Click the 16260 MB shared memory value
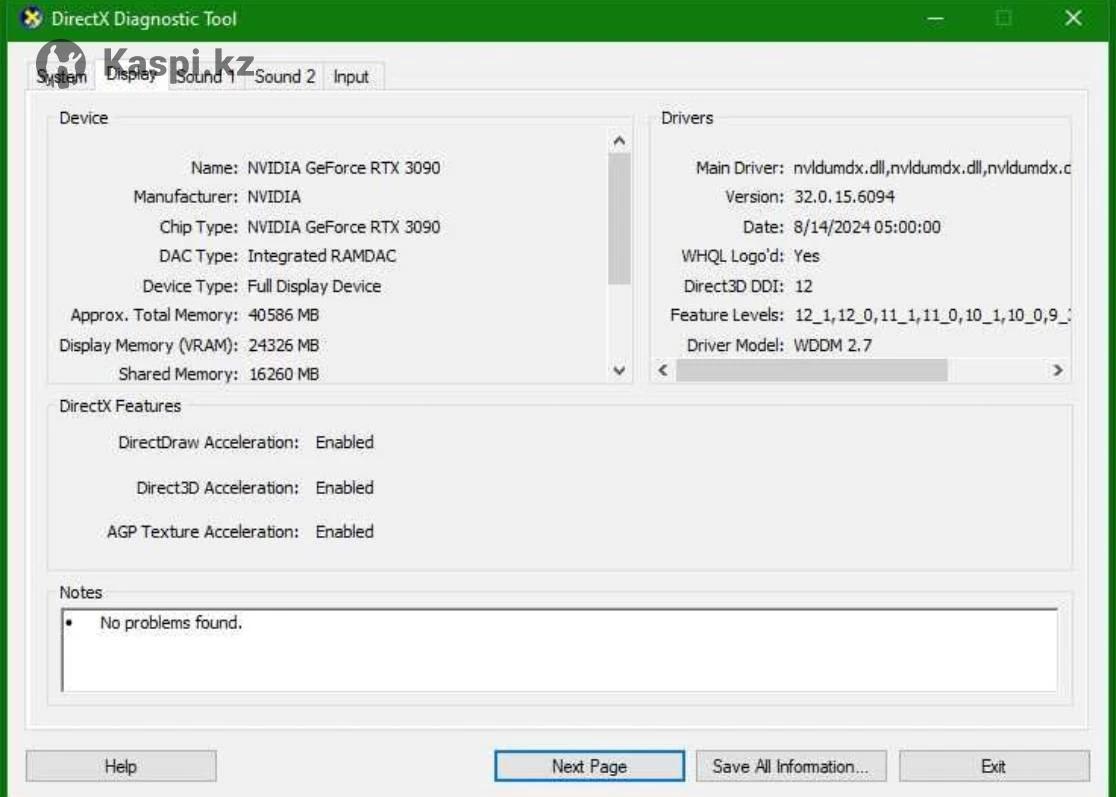The image size is (1116, 797). click(283, 374)
